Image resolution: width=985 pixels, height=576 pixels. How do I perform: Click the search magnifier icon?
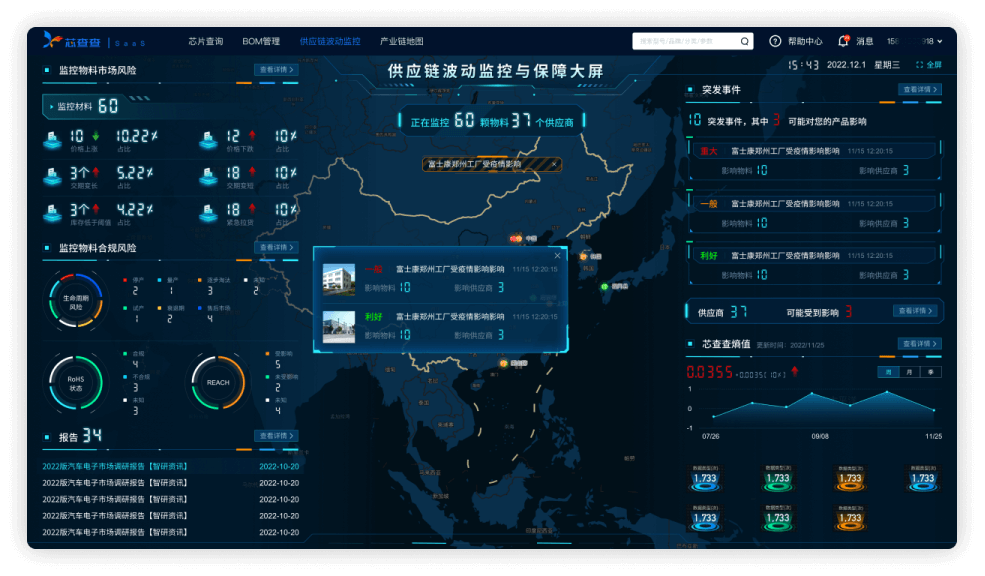pos(745,42)
